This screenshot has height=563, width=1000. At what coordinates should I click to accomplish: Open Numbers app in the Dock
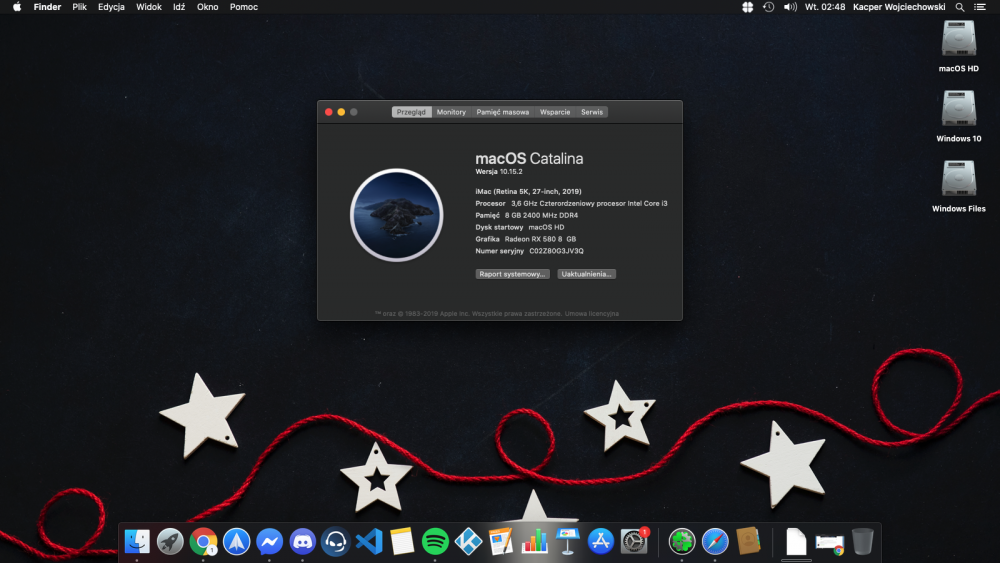point(534,542)
